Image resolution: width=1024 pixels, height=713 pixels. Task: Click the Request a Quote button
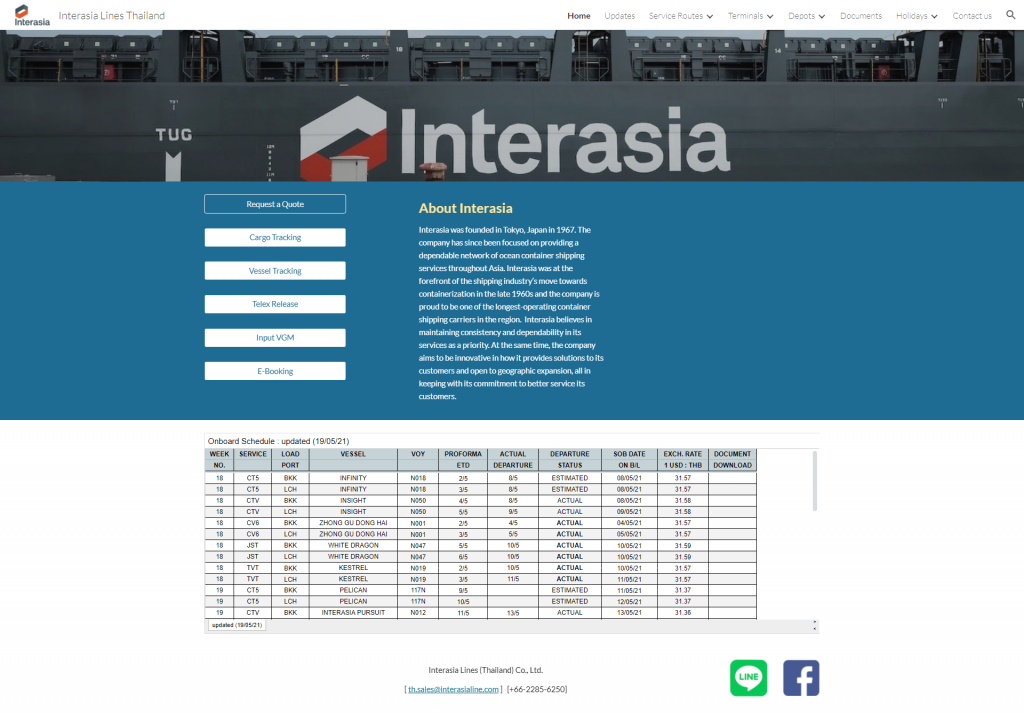pos(275,204)
